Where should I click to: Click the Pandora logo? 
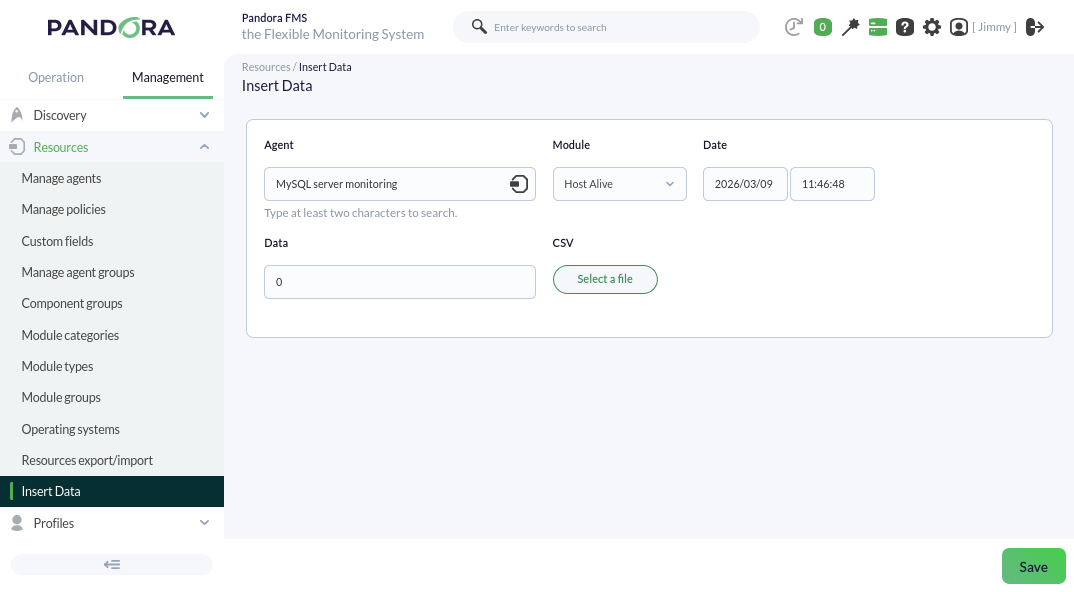tap(111, 27)
